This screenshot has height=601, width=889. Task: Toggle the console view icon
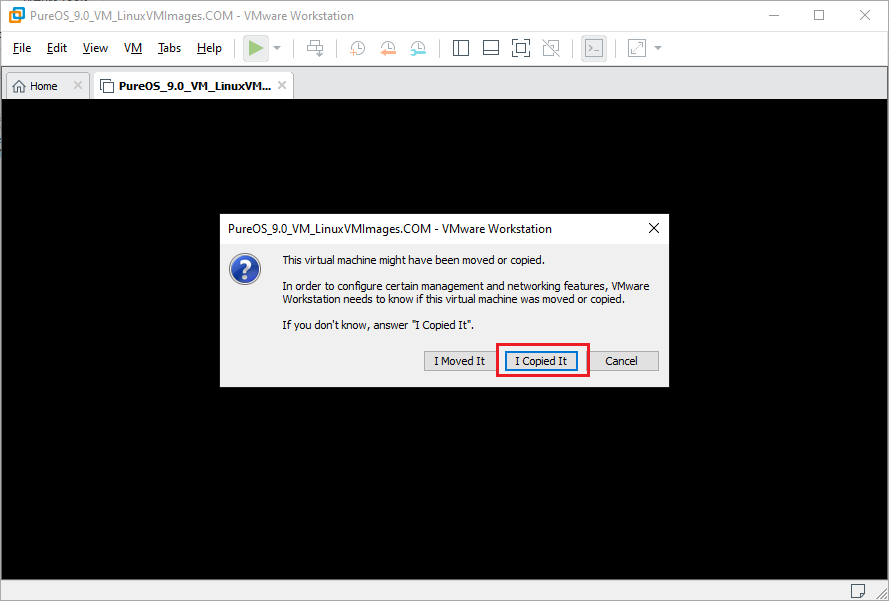coord(594,48)
